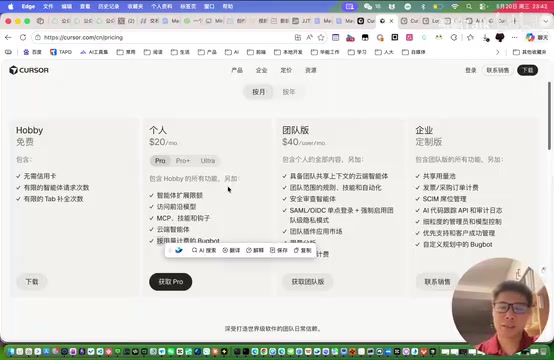Open the 个人资料 menu
The width and height of the screenshot is (554, 360).
click(x=161, y=6)
